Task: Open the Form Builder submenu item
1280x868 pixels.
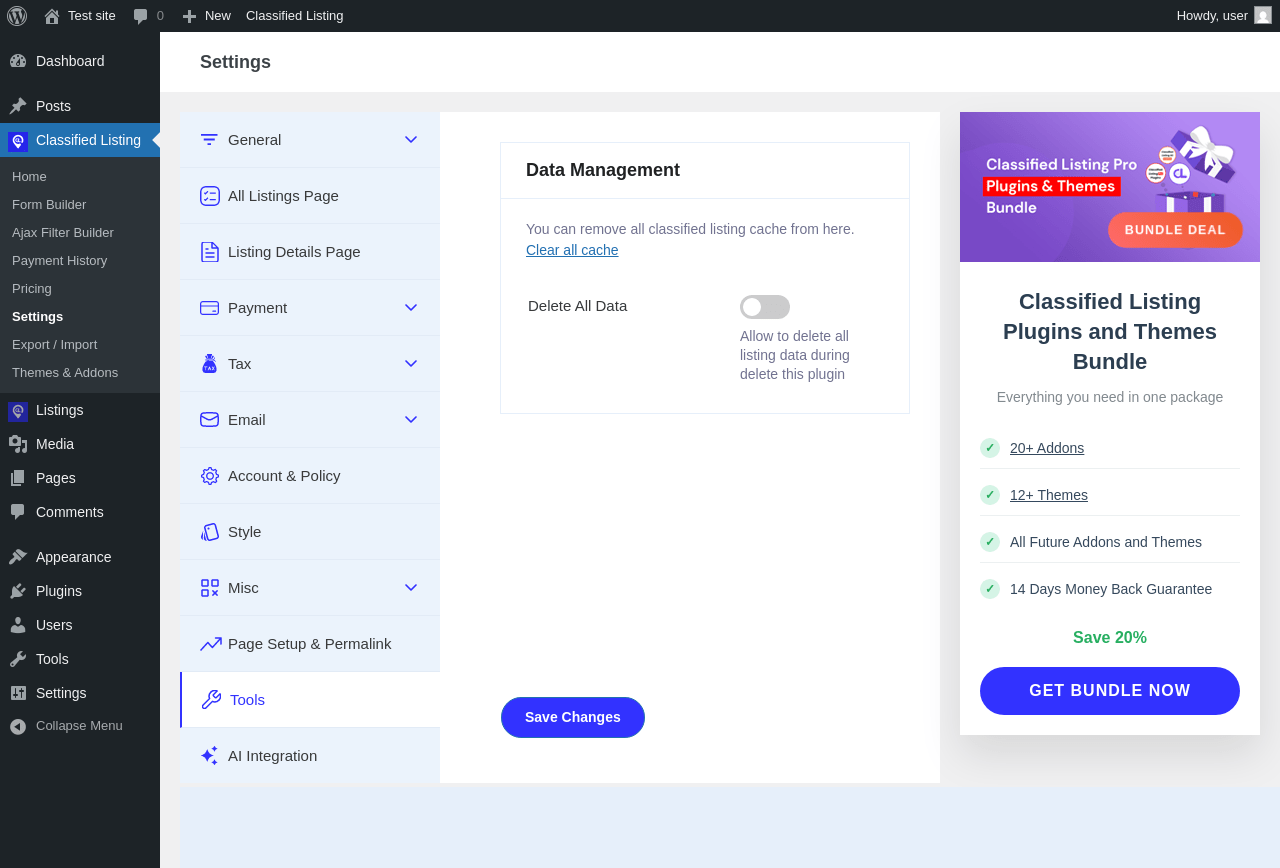Action: coord(80,205)
